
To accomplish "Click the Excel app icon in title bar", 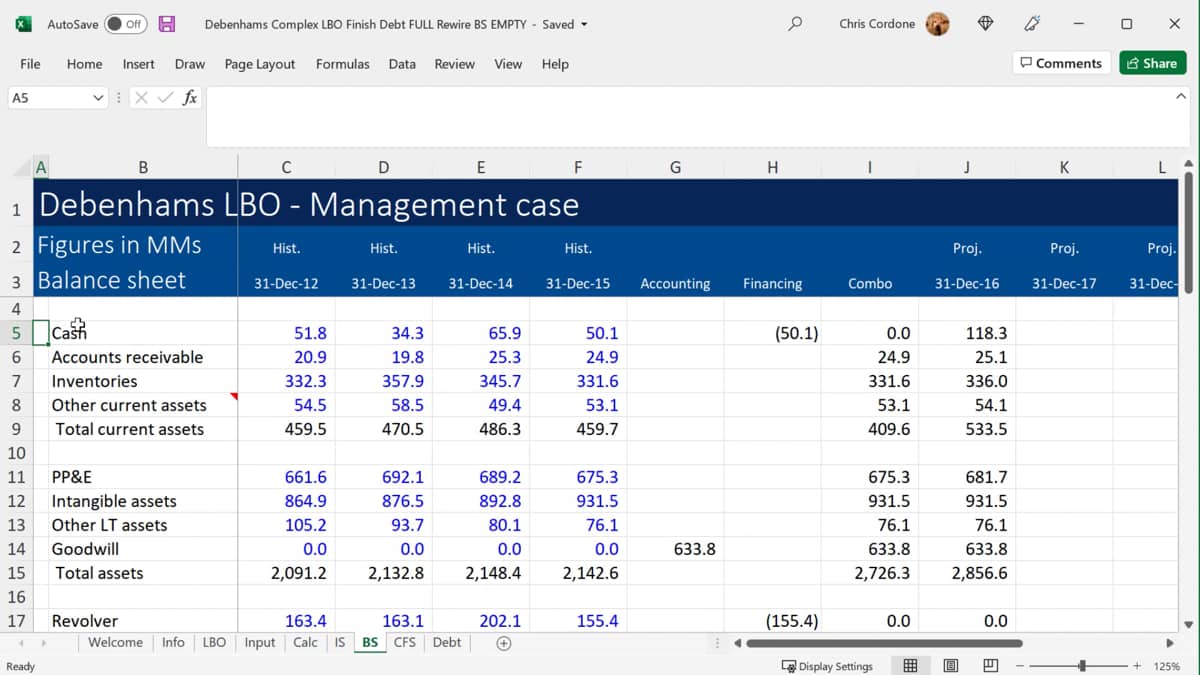I will coord(23,24).
